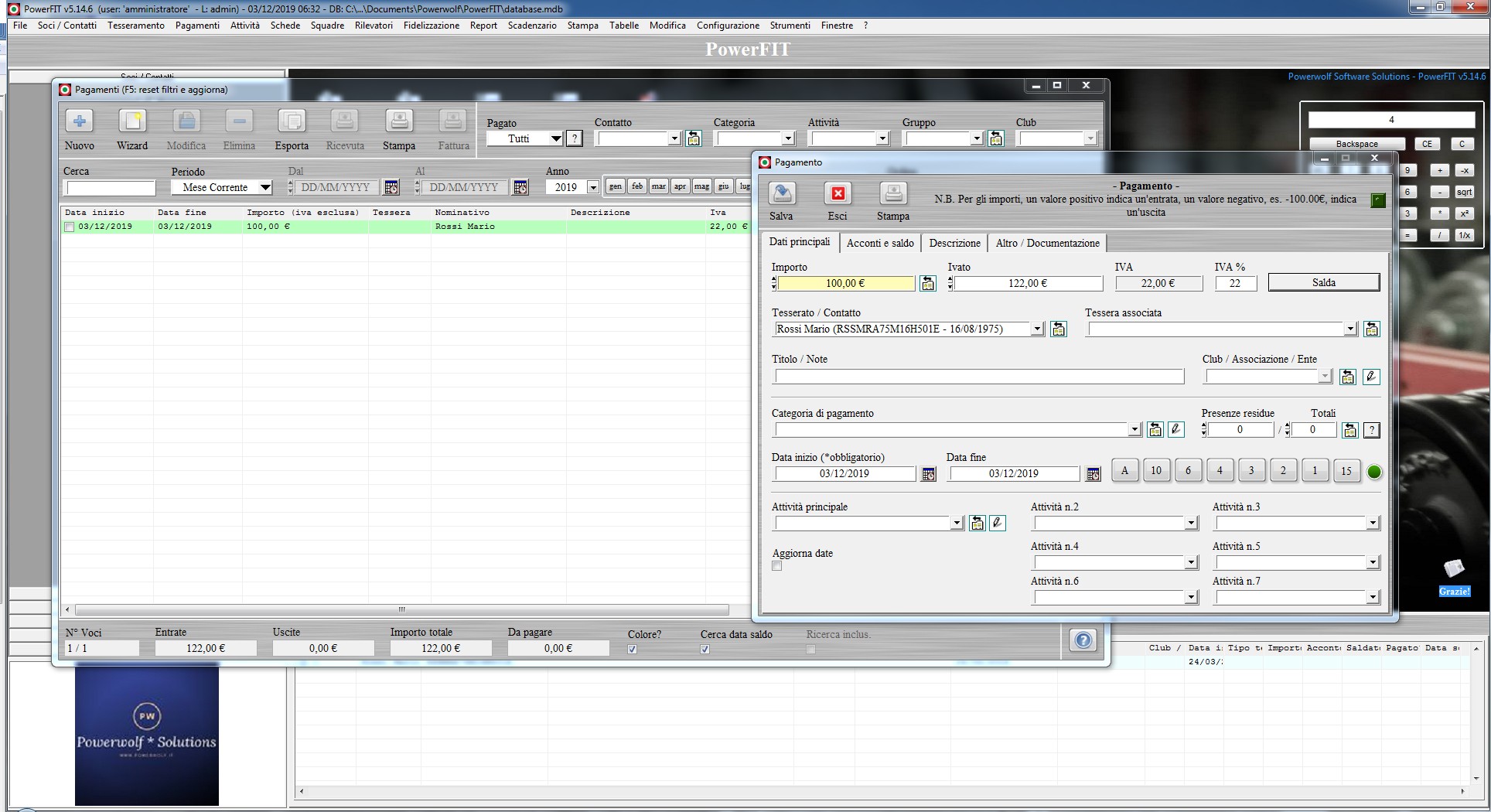
Task: Select the Rossi Mario payment row
Action: point(406,227)
